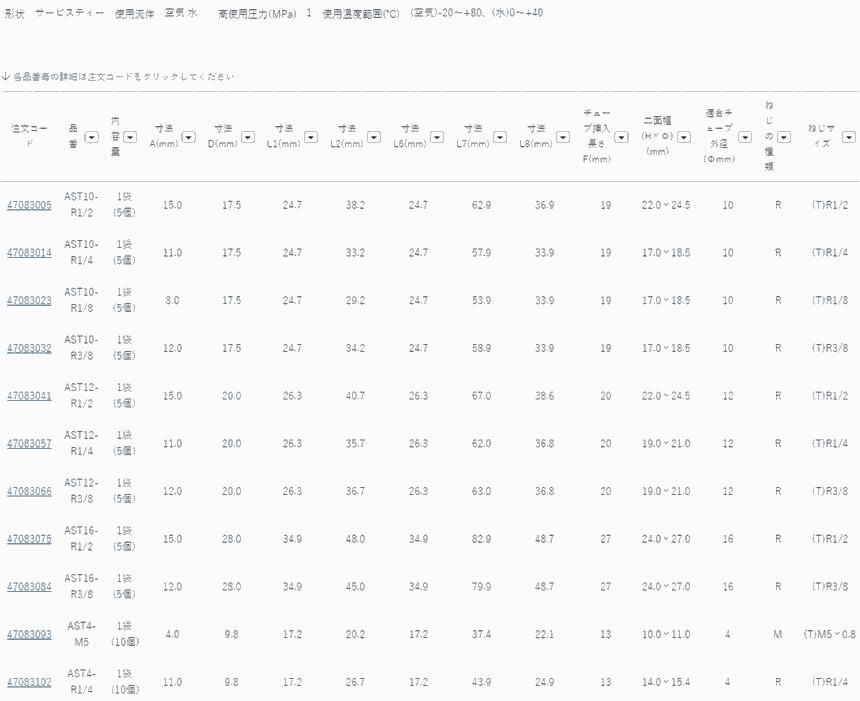Open order code 47083093 link
Image resolution: width=860 pixels, height=701 pixels.
(x=29, y=635)
